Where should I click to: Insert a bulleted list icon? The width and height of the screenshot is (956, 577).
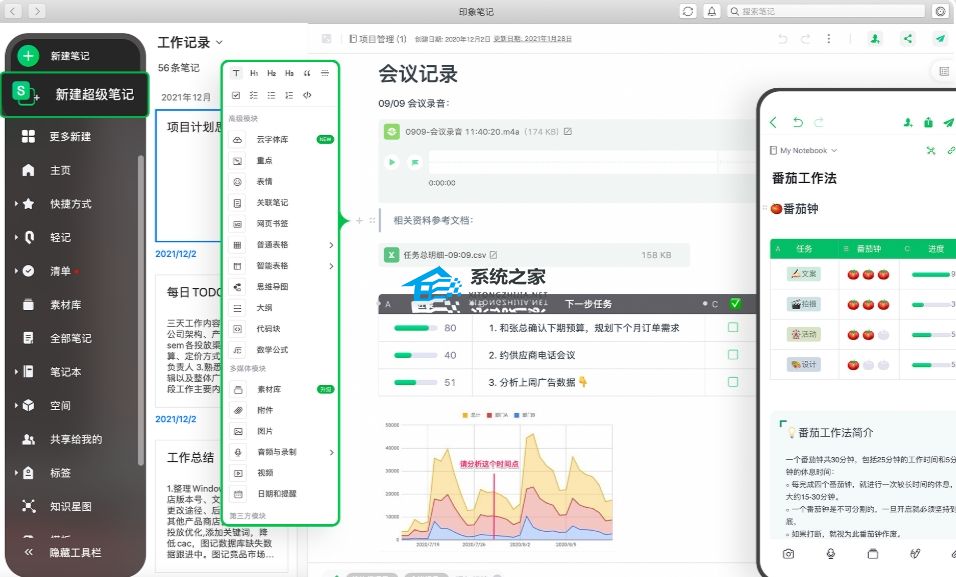pyautogui.click(x=272, y=95)
